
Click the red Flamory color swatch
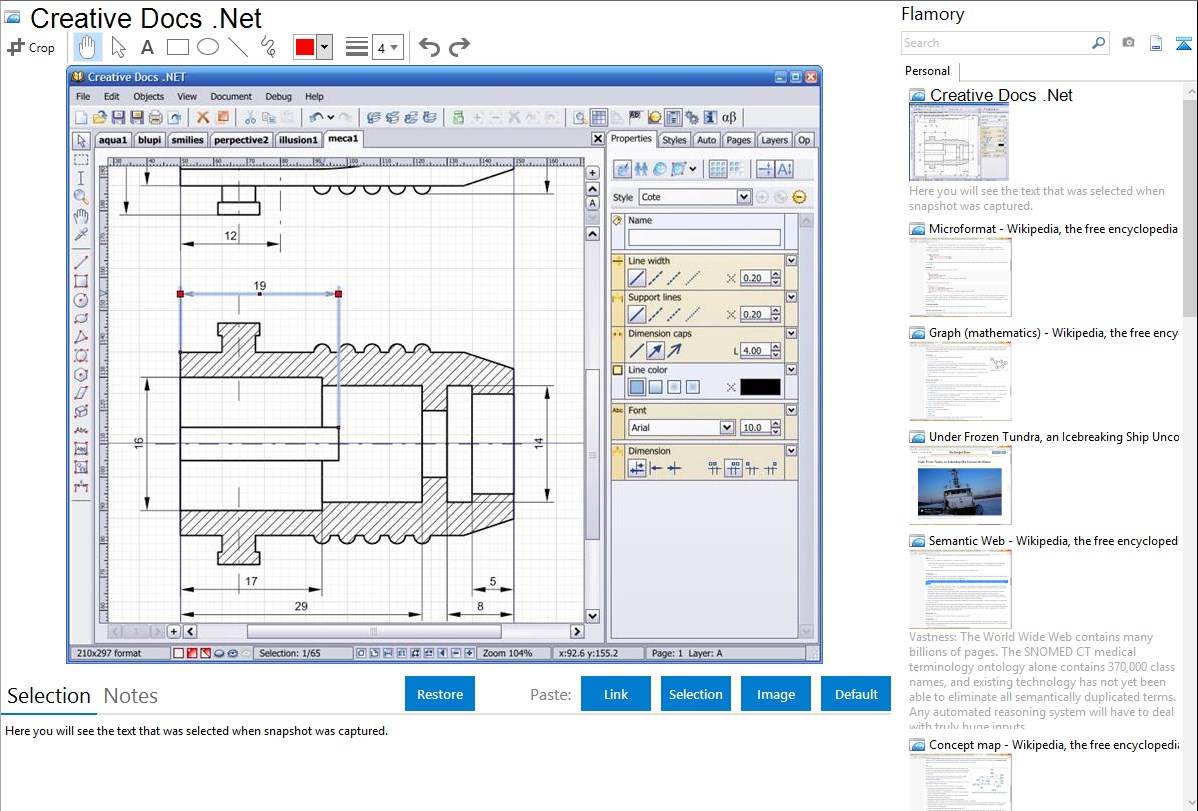(305, 47)
